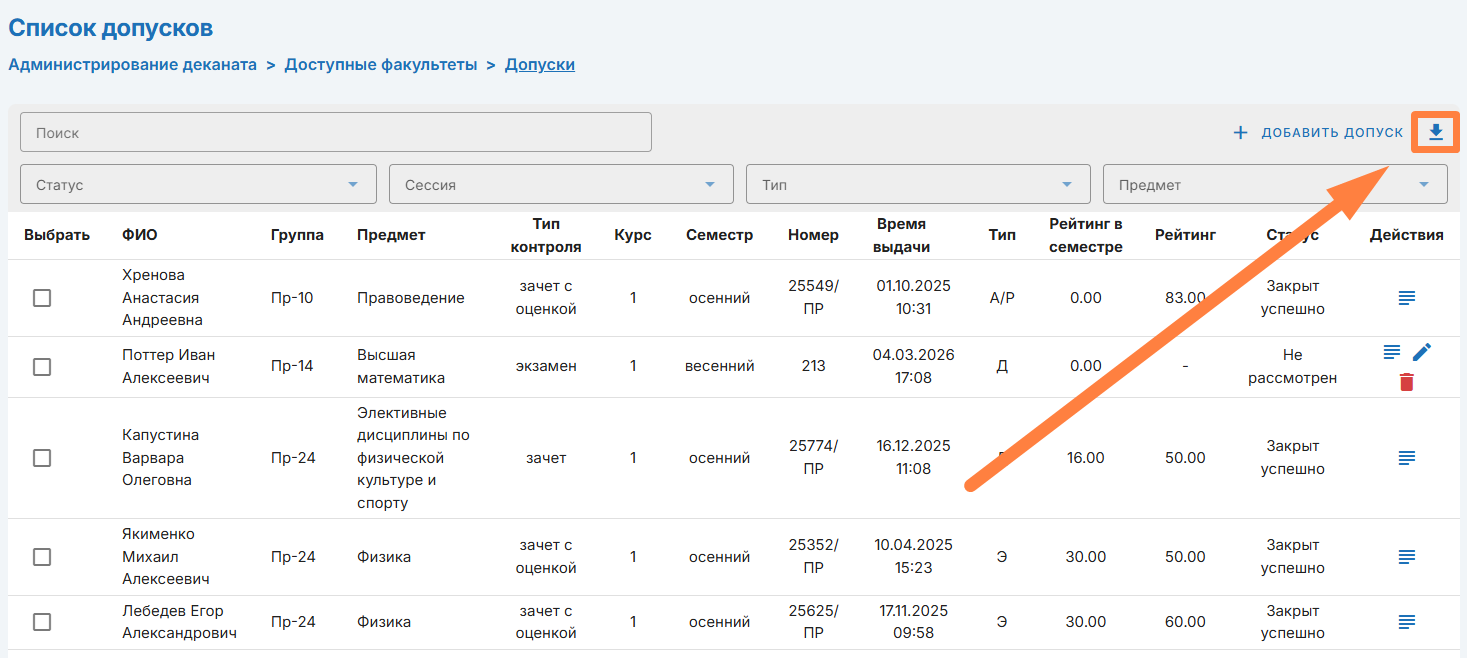
Task: Expand the Предмет filter dropdown
Action: click(1274, 185)
